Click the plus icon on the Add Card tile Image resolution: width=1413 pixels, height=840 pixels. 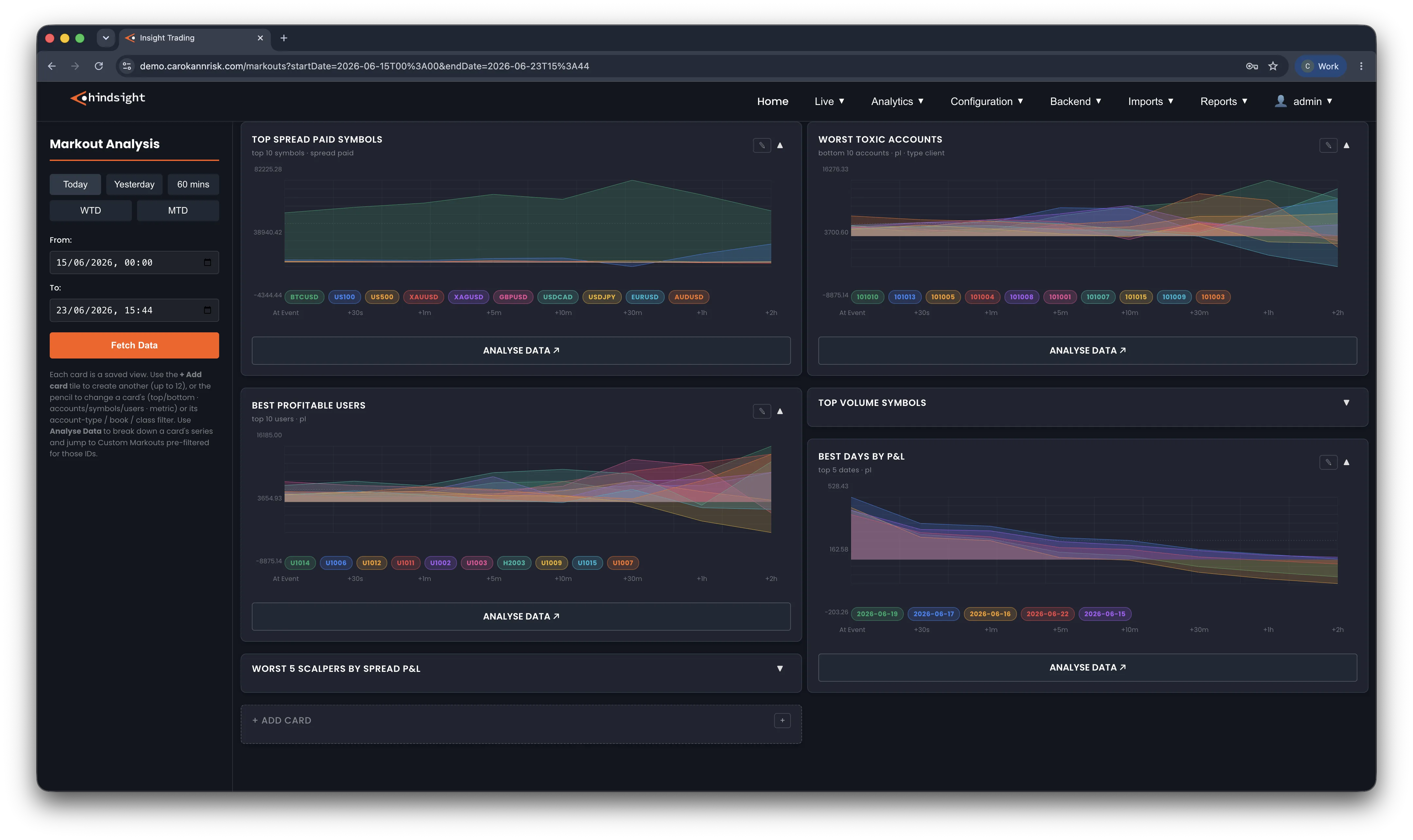click(x=782, y=721)
